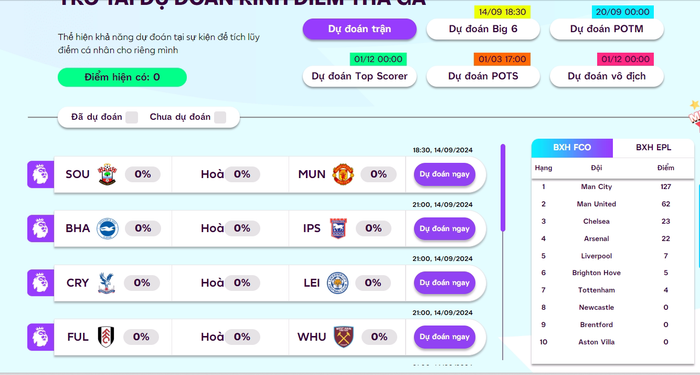Select the Dự đoán Top Scorer button
Image resolution: width=700 pixels, height=375 pixels.
pos(359,76)
